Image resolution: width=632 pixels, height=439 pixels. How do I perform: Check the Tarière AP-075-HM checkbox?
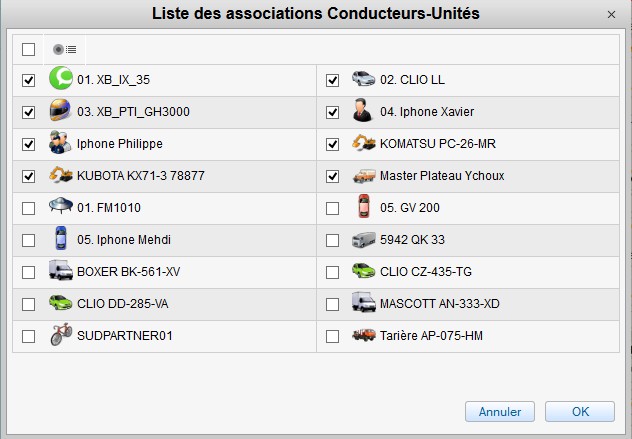[332, 336]
